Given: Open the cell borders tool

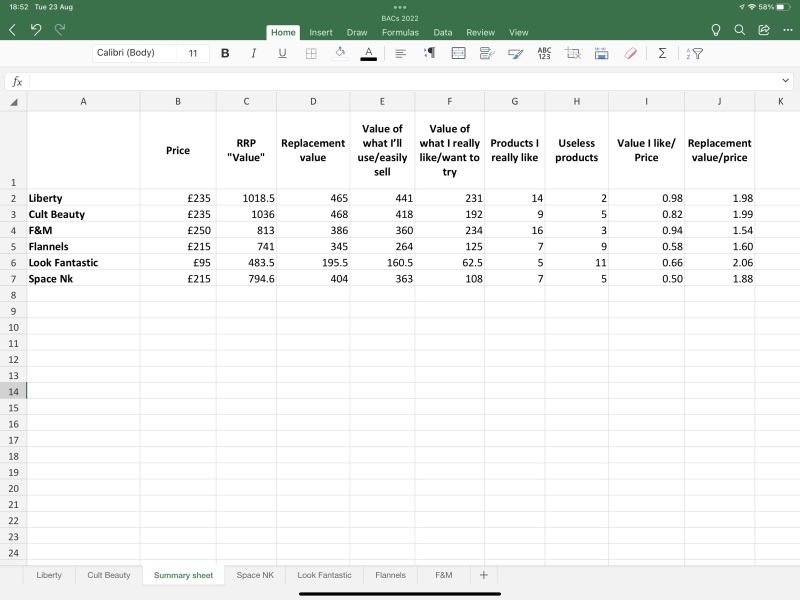Looking at the screenshot, I should pyautogui.click(x=311, y=53).
